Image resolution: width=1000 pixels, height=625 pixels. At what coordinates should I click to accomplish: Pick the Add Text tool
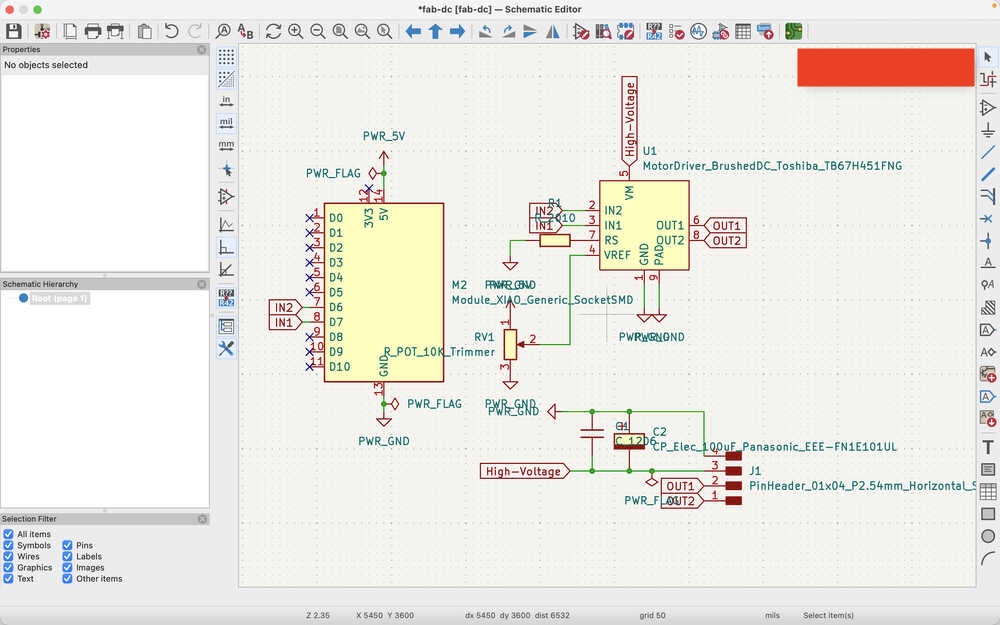(x=988, y=447)
